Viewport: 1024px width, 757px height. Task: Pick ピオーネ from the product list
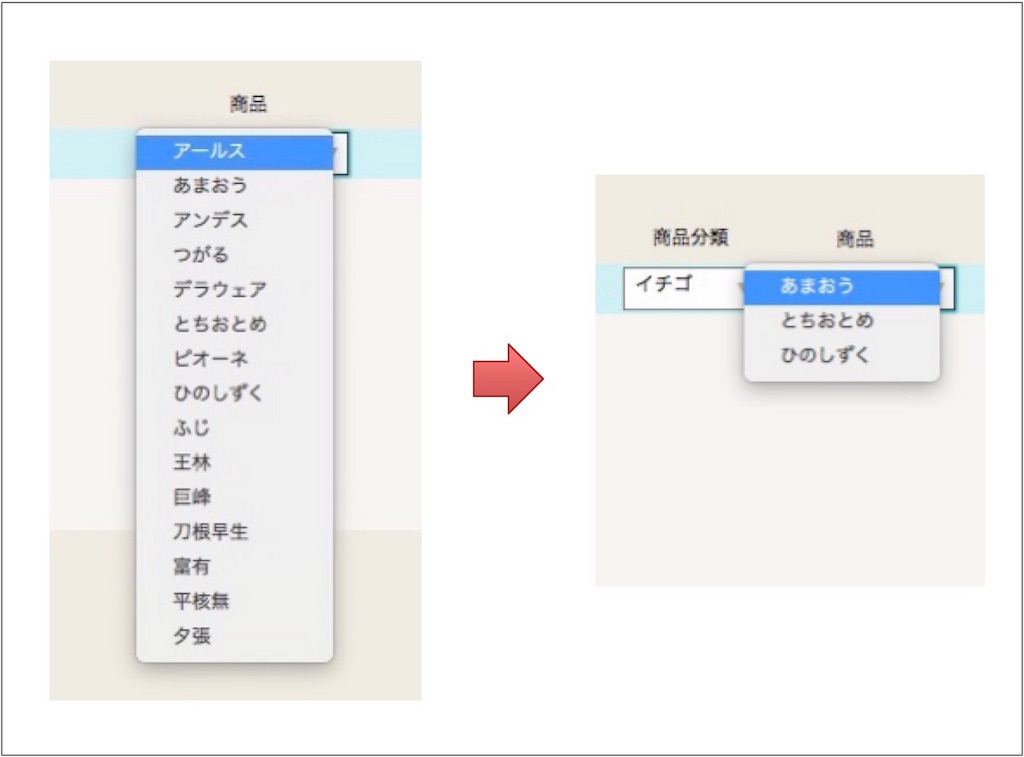point(234,359)
